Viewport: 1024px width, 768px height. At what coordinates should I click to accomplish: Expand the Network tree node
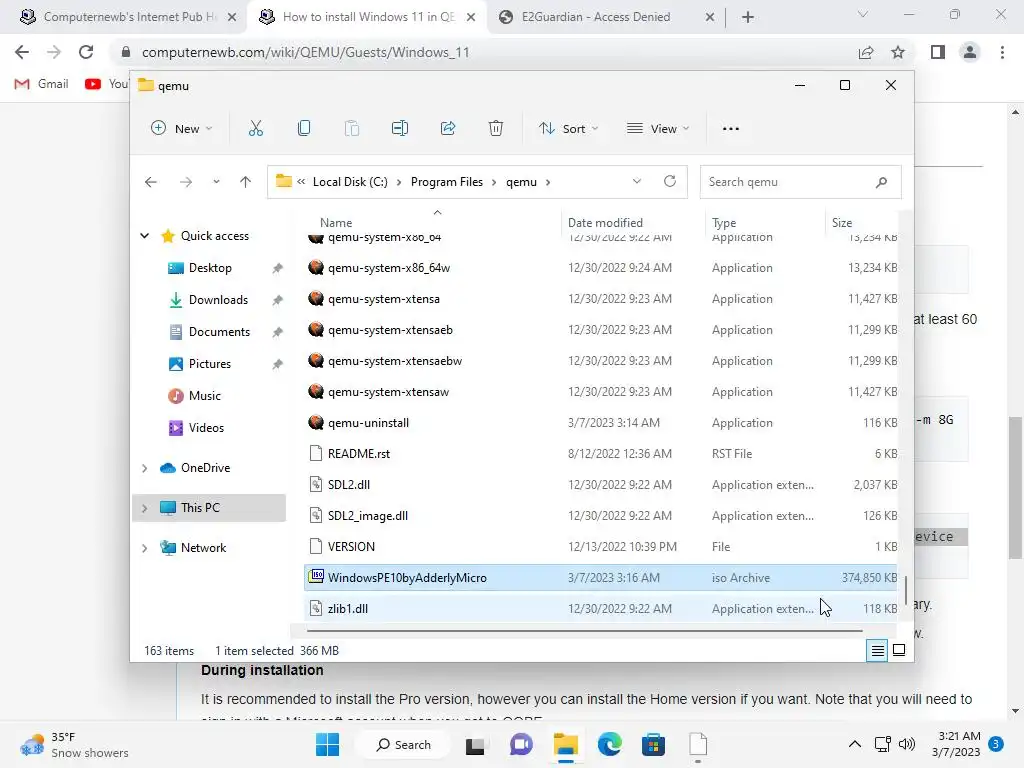click(145, 548)
